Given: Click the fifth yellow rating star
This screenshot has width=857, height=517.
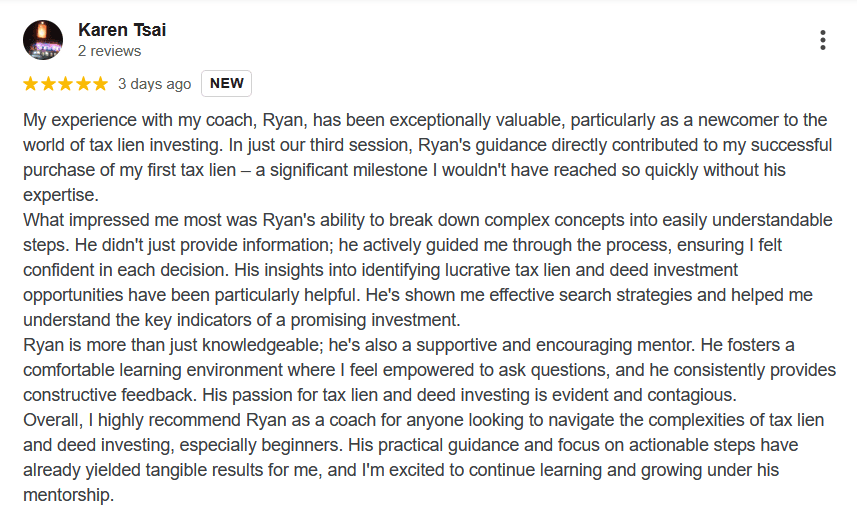Looking at the screenshot, I should [99, 84].
